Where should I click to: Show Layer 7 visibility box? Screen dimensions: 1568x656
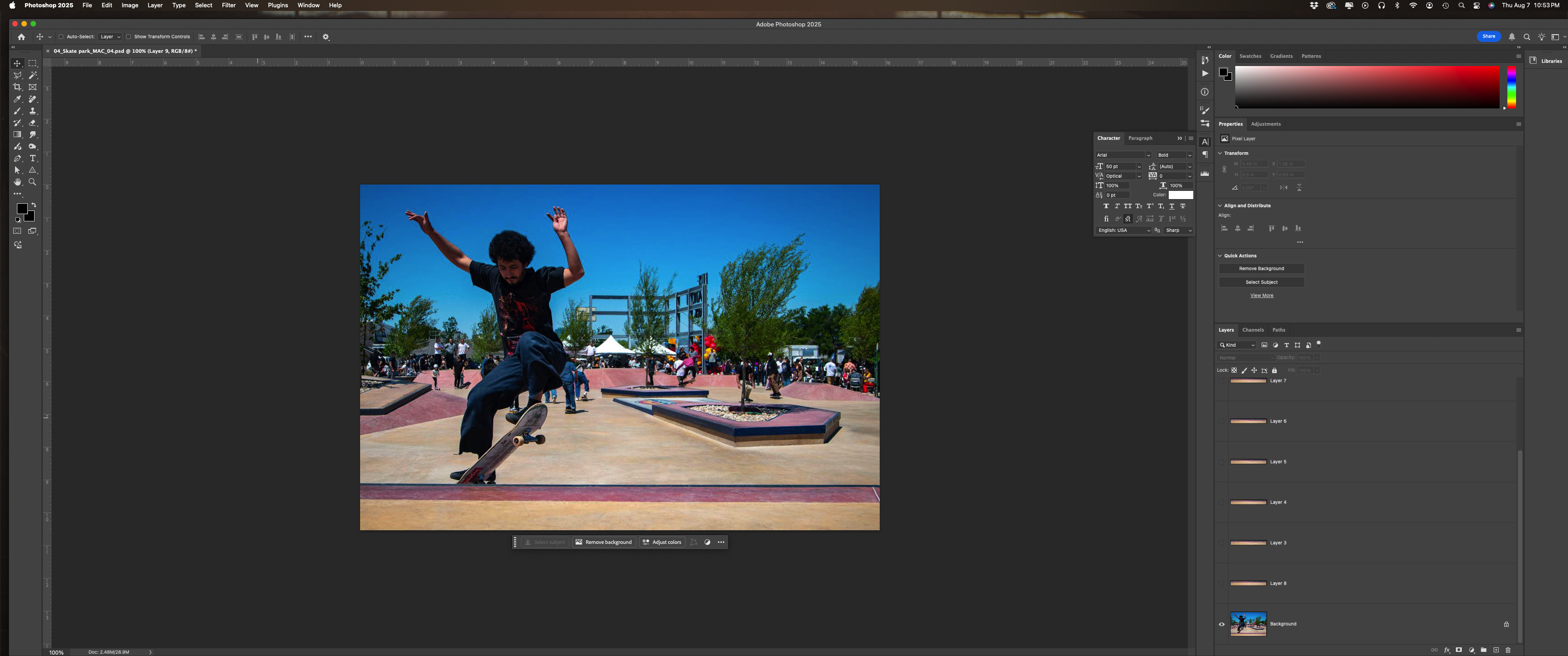(1221, 381)
